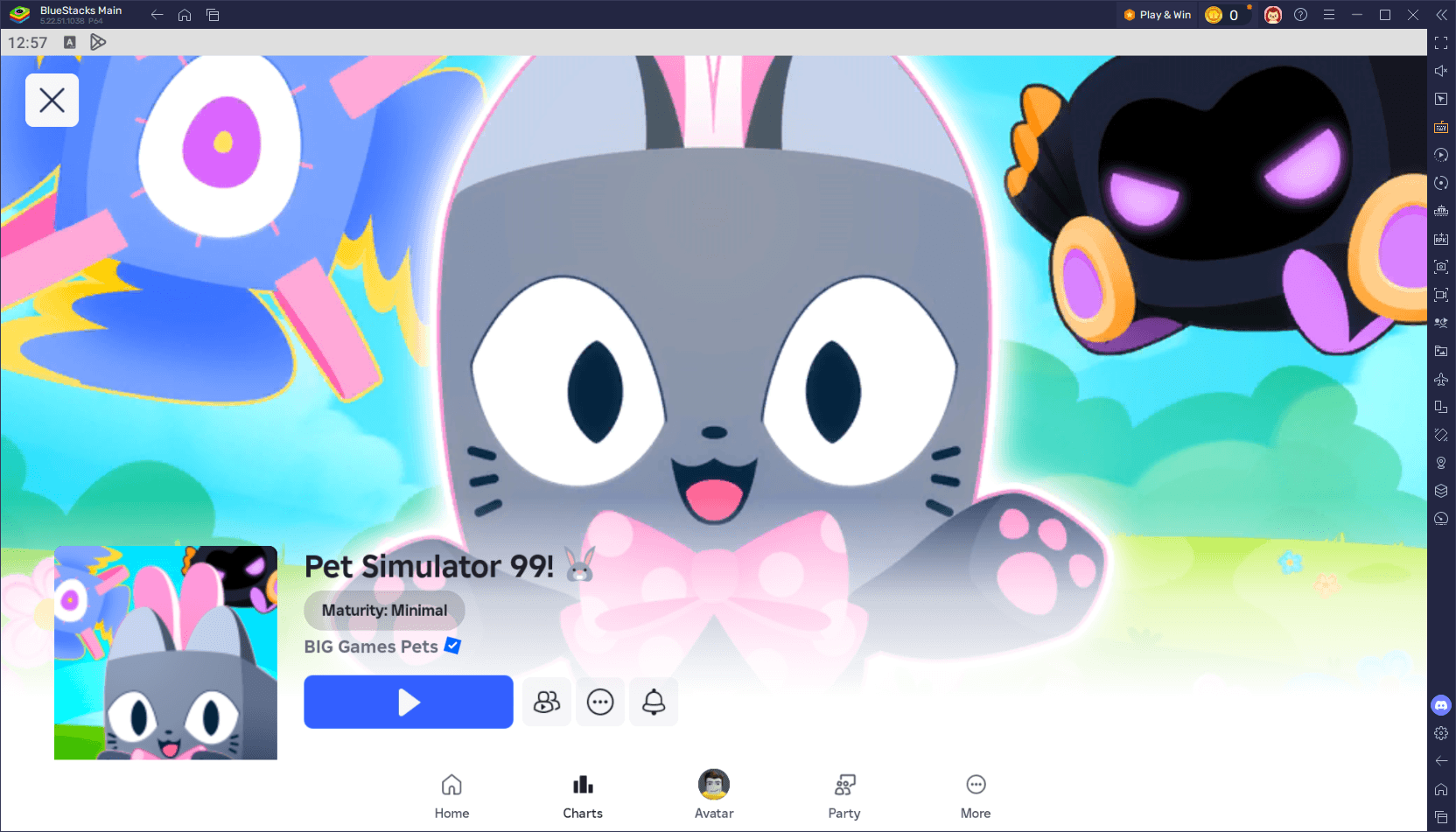This screenshot has height=832, width=1456.
Task: Set location from the side toolbar pin
Action: 1441,463
